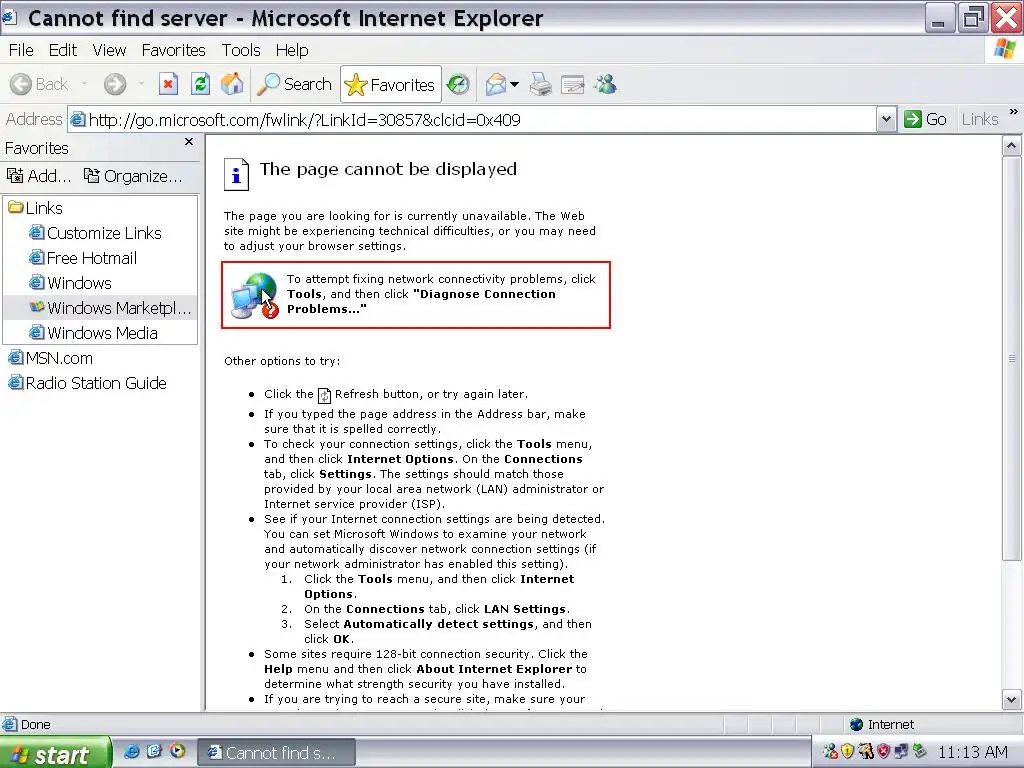The image size is (1024, 768).
Task: Open the Tools menu
Action: coord(241,50)
